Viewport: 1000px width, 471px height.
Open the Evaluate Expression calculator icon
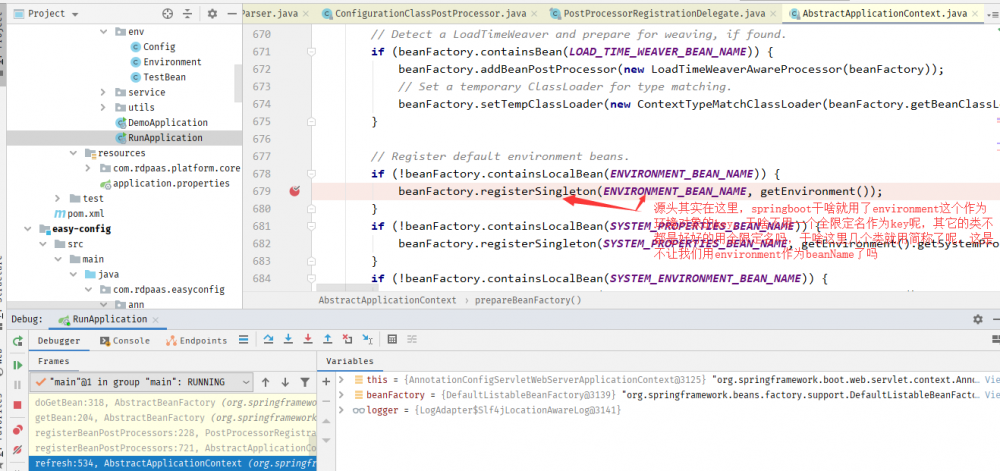click(x=393, y=339)
